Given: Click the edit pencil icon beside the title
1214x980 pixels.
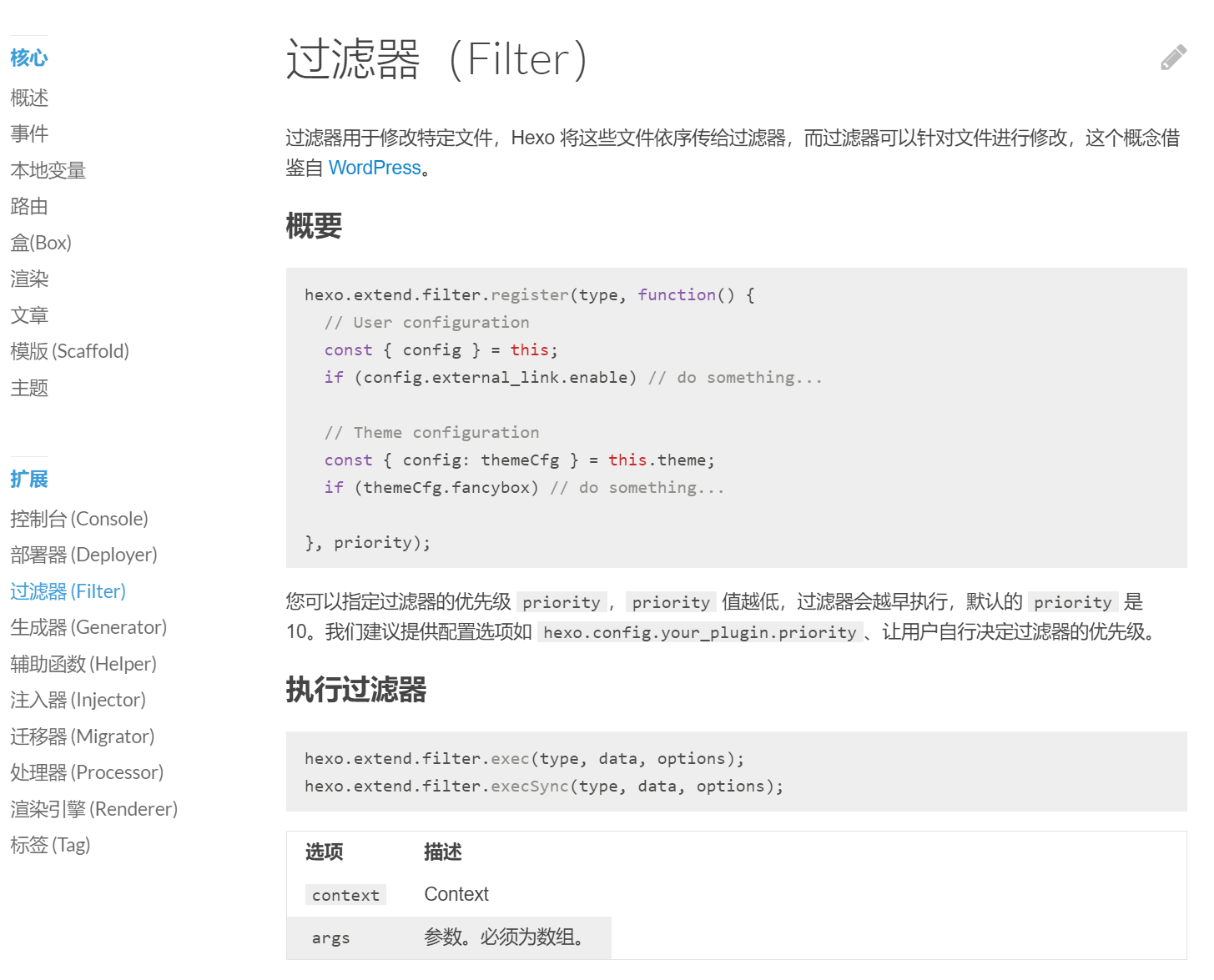Looking at the screenshot, I should coord(1172,58).
